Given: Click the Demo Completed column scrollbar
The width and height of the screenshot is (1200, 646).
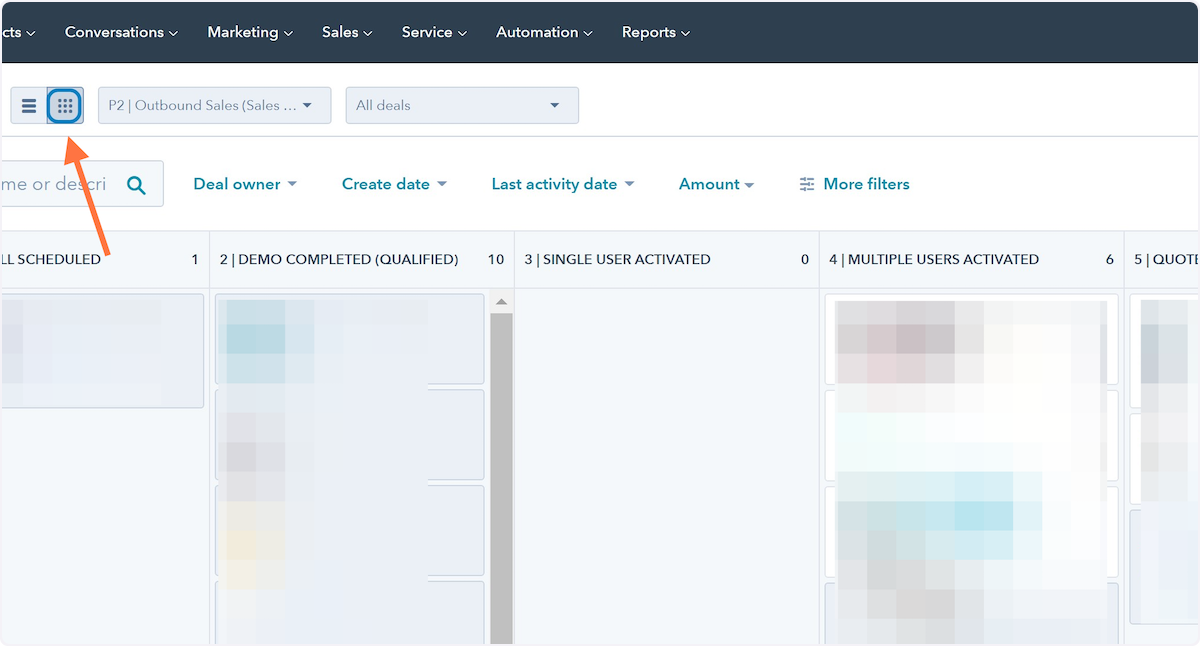Looking at the screenshot, I should point(502,478).
